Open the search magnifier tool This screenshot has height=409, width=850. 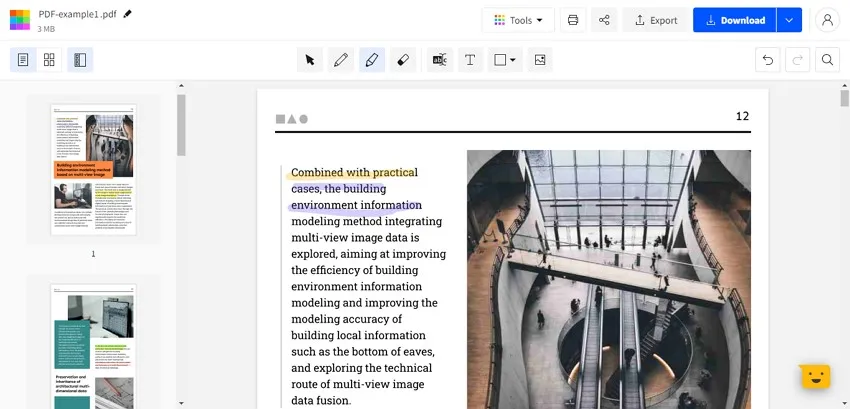[x=827, y=60]
